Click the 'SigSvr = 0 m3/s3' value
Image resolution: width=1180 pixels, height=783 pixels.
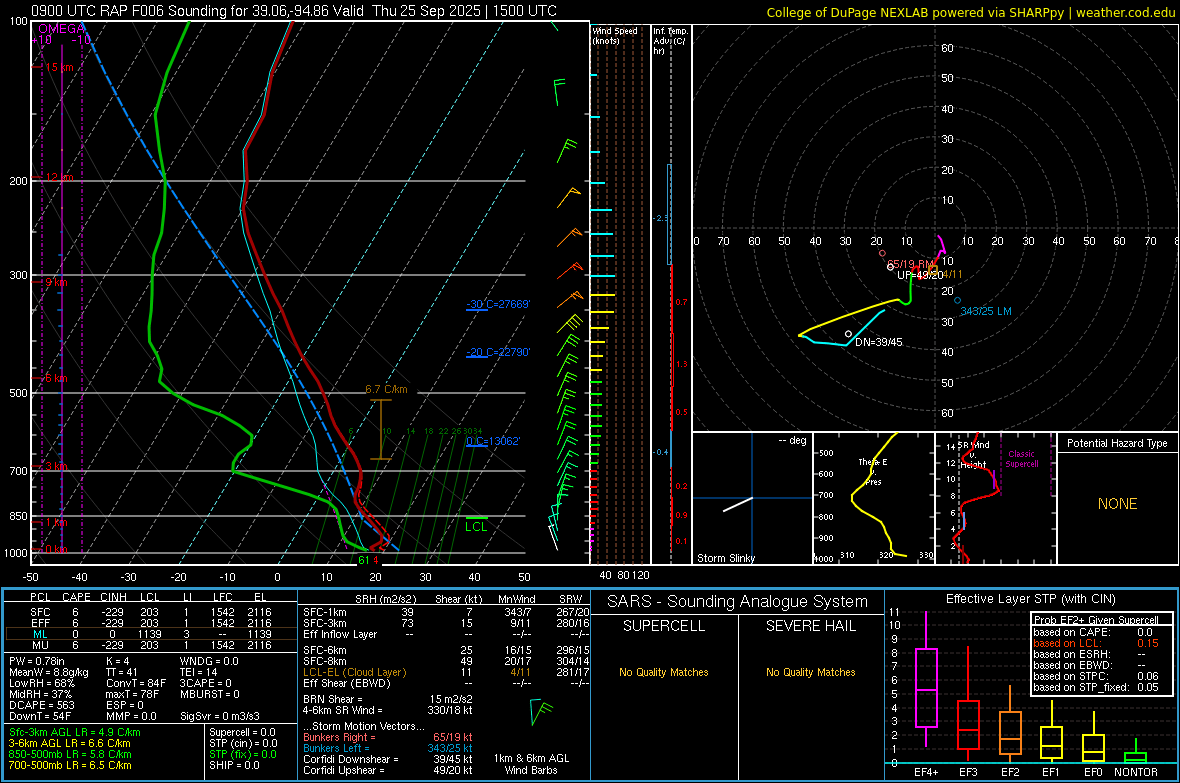[x=220, y=717]
